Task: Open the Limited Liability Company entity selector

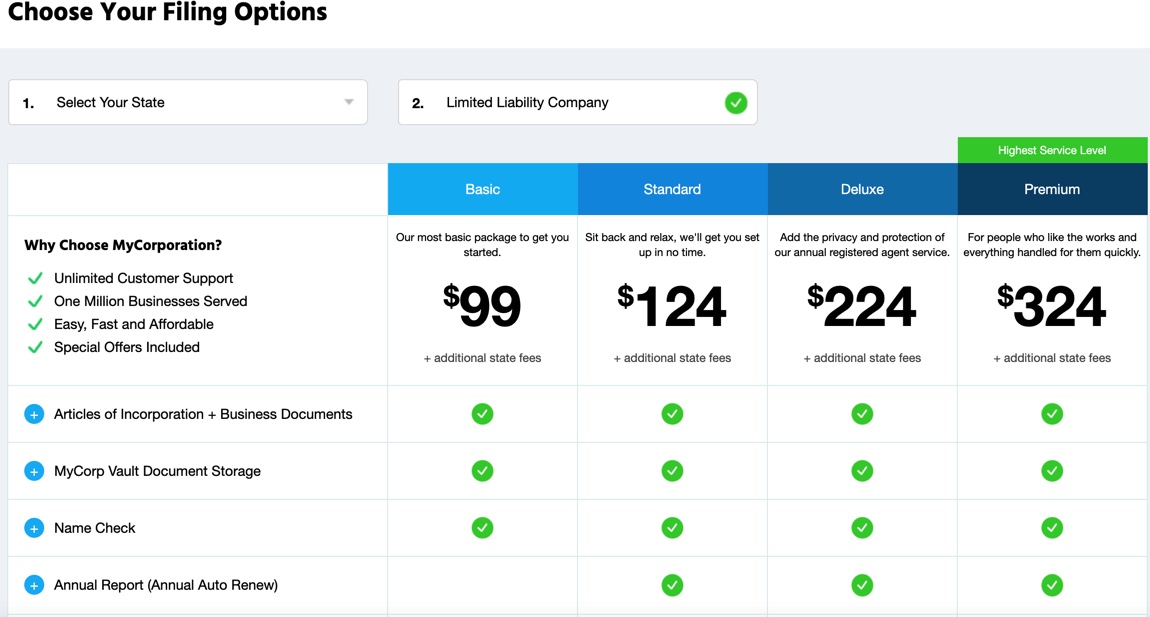Action: tap(578, 102)
